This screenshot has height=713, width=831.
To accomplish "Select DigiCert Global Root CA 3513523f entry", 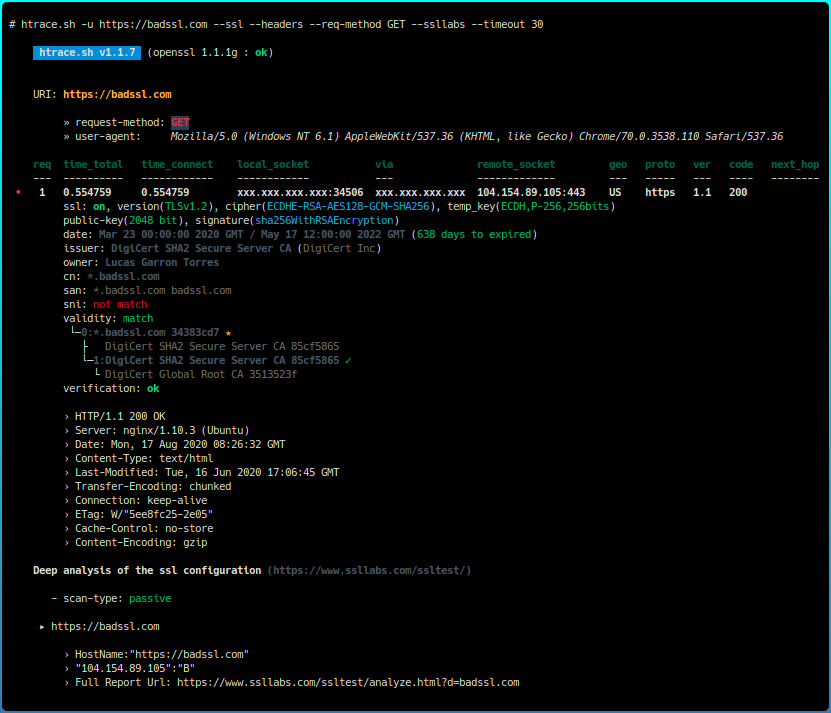I will [x=201, y=374].
